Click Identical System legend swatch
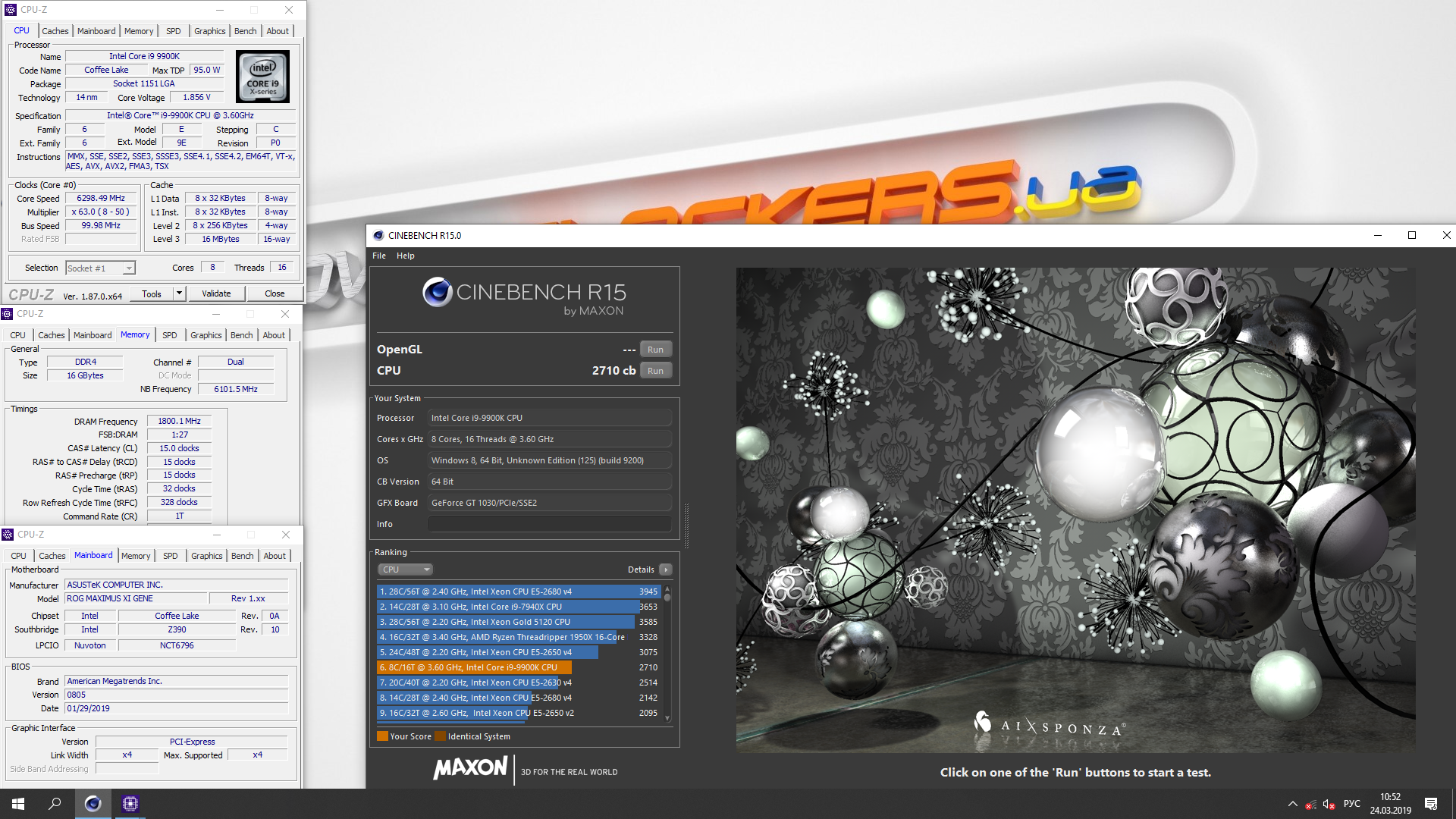This screenshot has width=1456, height=819. point(440,736)
